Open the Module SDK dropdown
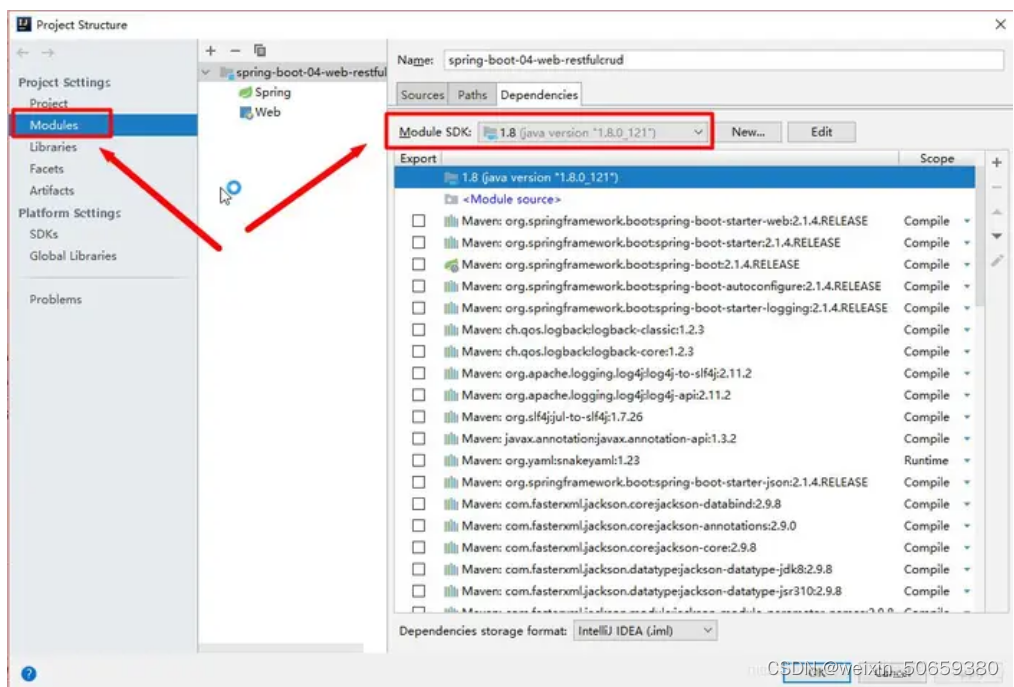Screen dimensions: 1014x687 (696, 131)
